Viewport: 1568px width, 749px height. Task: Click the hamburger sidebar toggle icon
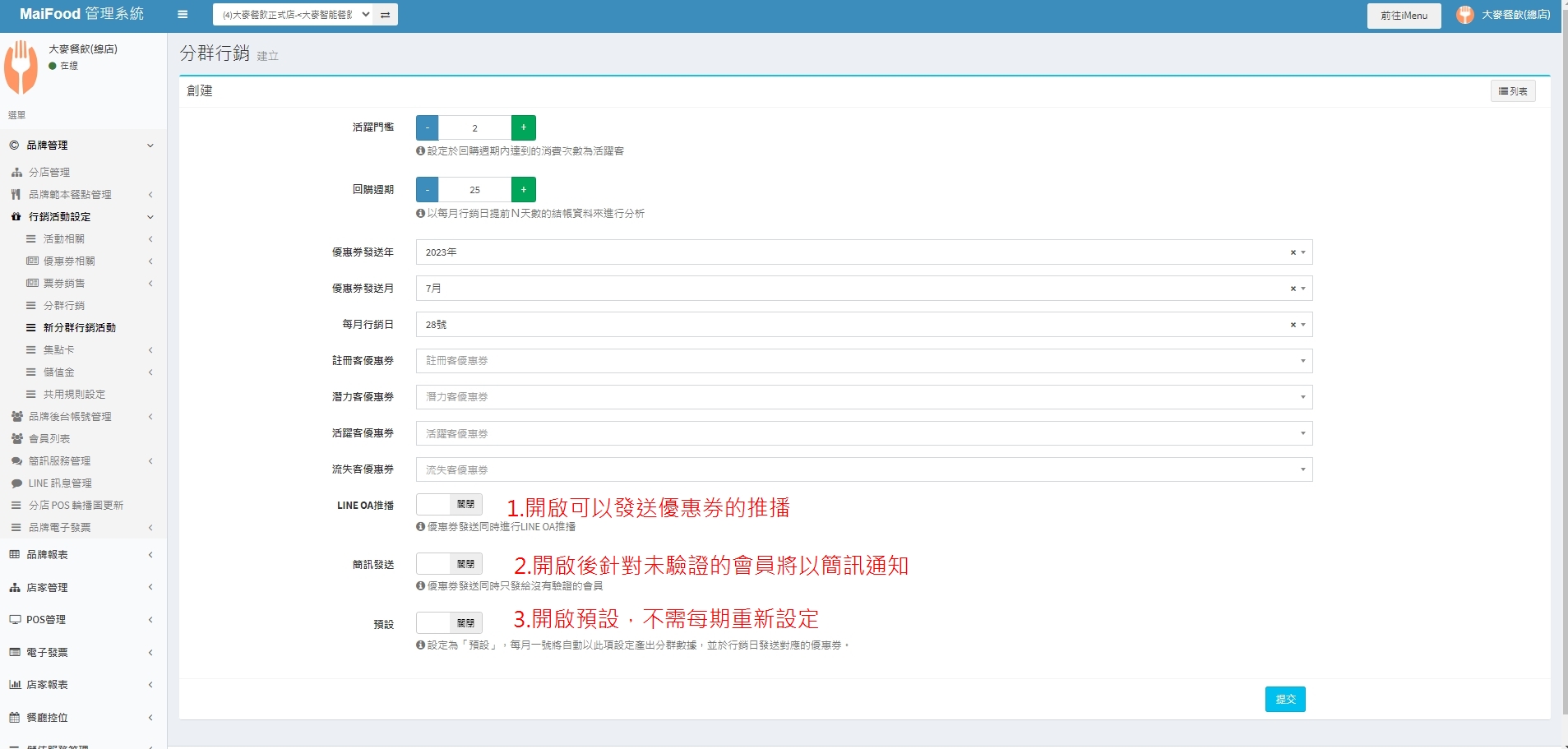click(183, 14)
